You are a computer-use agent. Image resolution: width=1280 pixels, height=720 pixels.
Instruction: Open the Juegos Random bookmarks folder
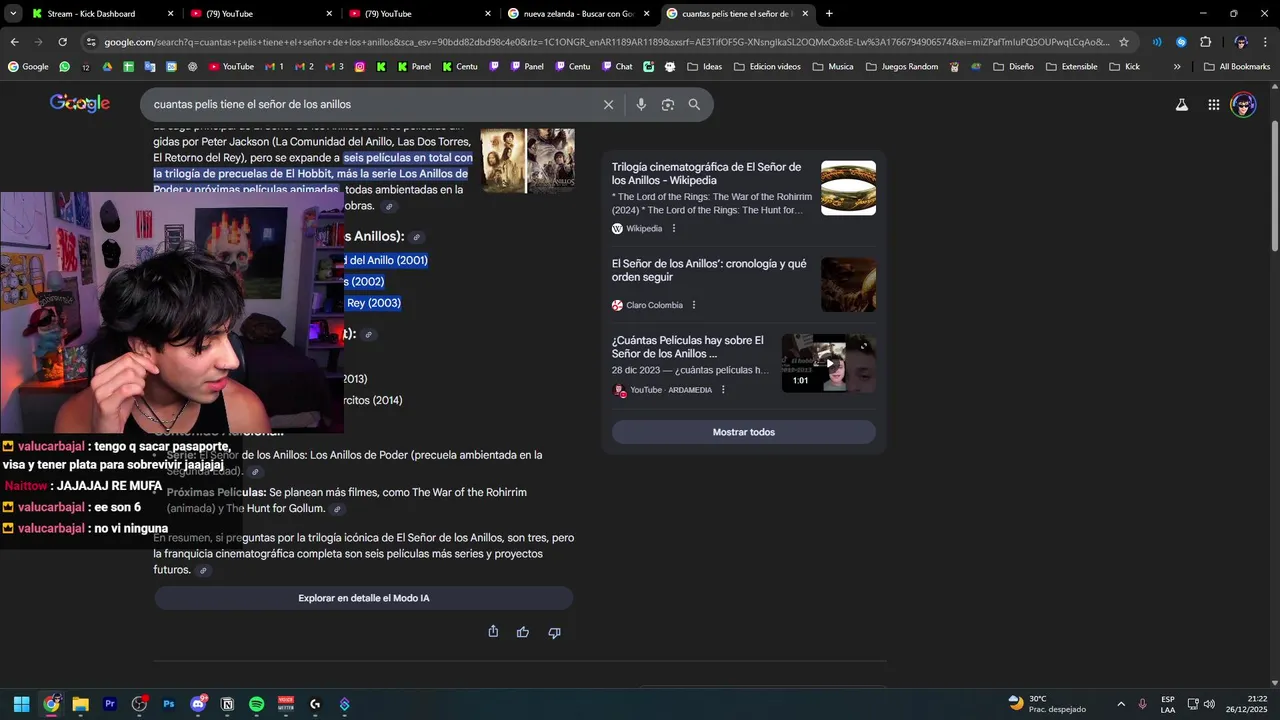(x=901, y=67)
